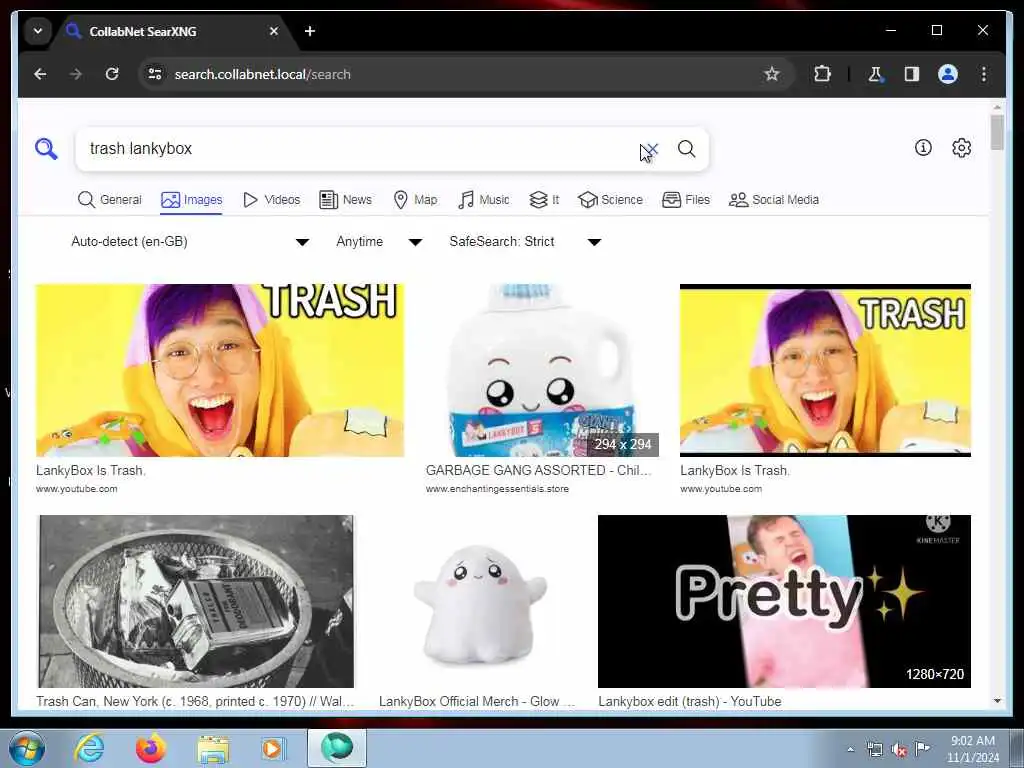Open the profile avatar menu
The width and height of the screenshot is (1024, 768).
pos(948,74)
